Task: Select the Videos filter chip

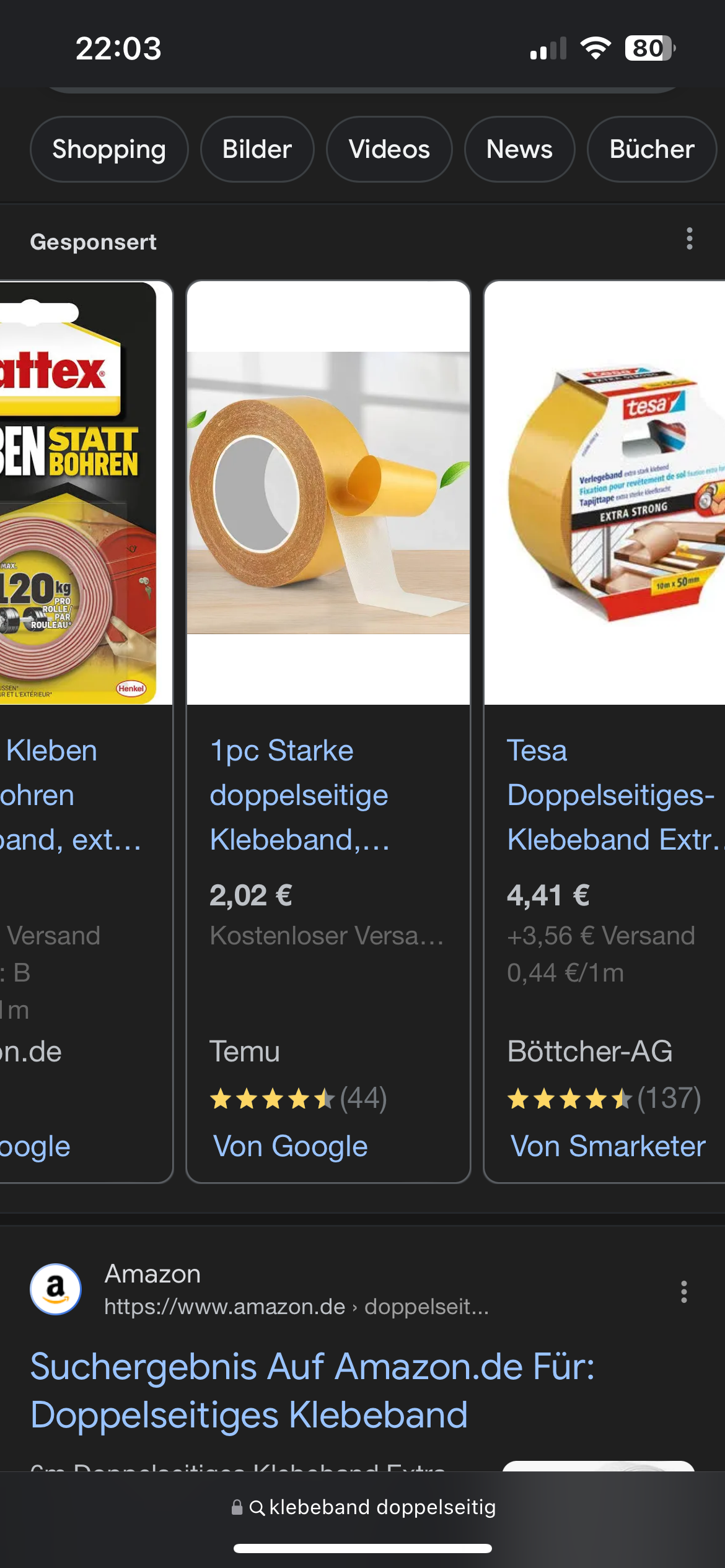Action: (x=389, y=149)
